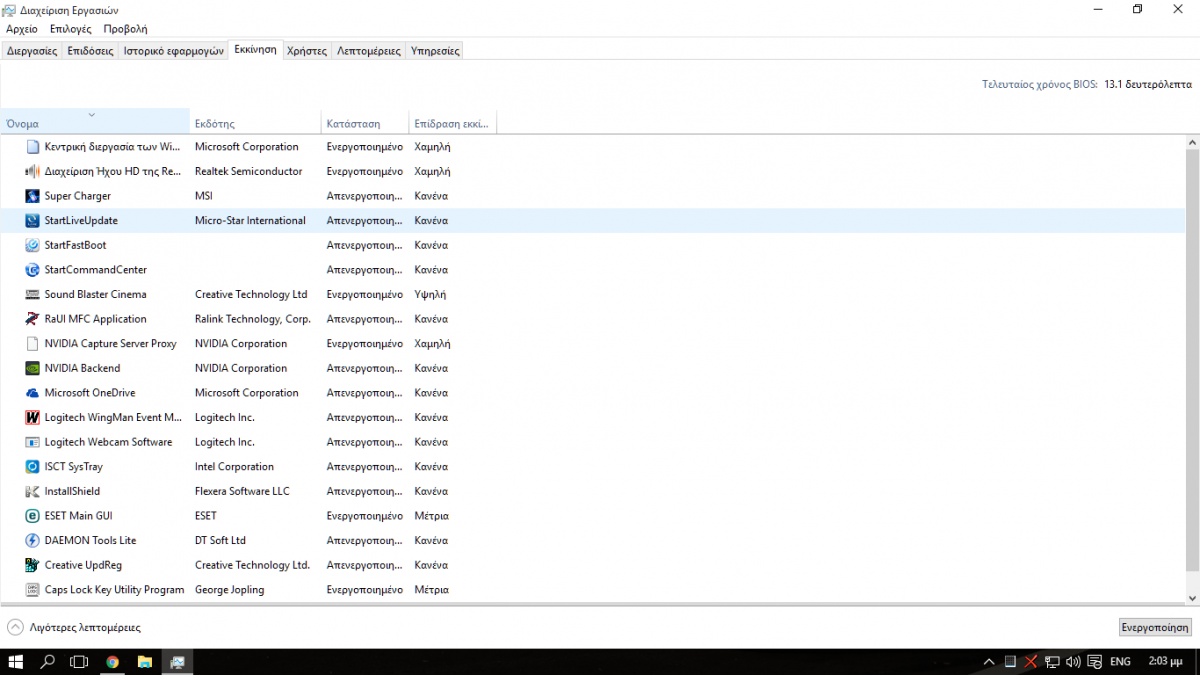Viewport: 1200px width, 675px height.
Task: Select the Microsoft OneDrive name text
Action: (x=90, y=393)
